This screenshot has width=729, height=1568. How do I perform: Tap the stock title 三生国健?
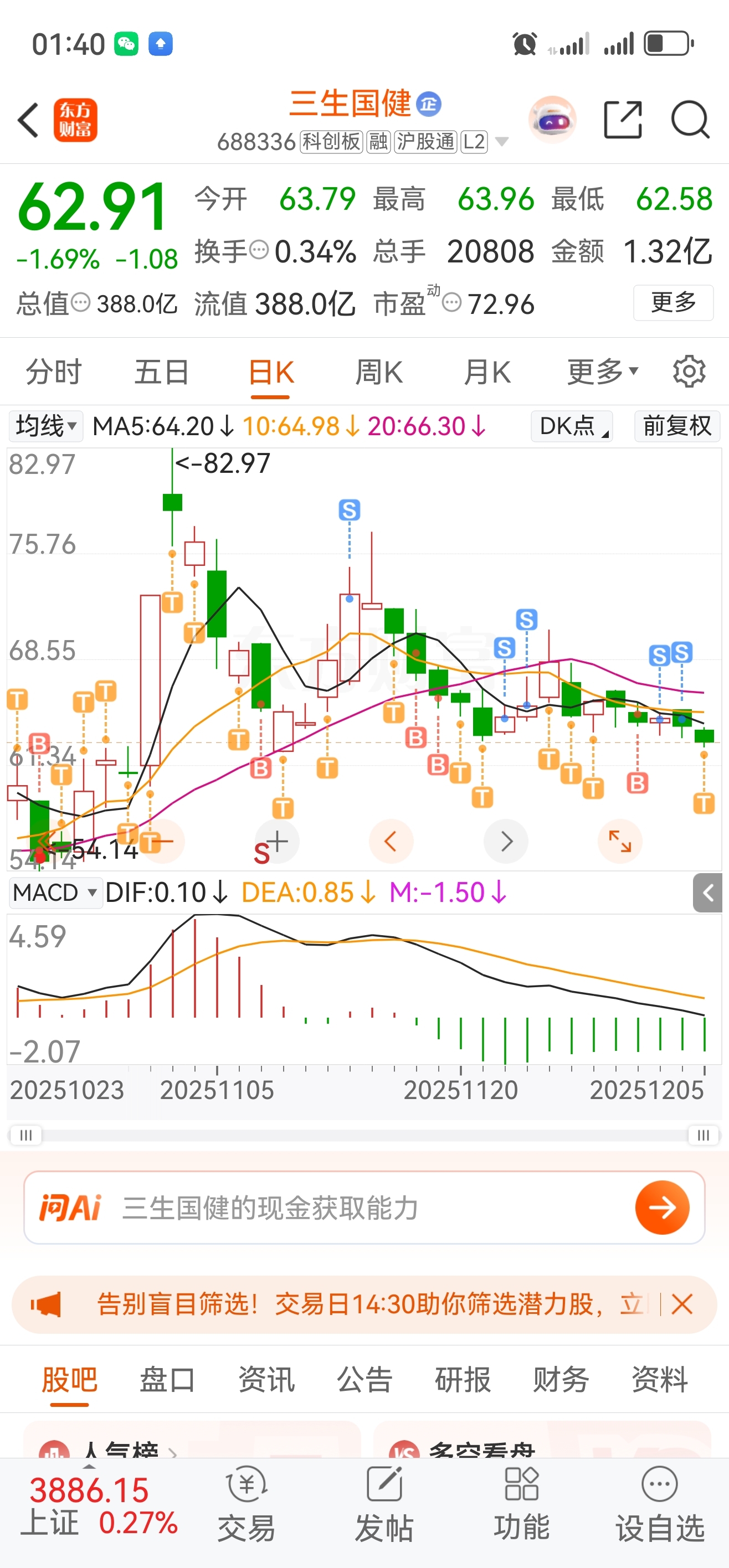pyautogui.click(x=351, y=104)
